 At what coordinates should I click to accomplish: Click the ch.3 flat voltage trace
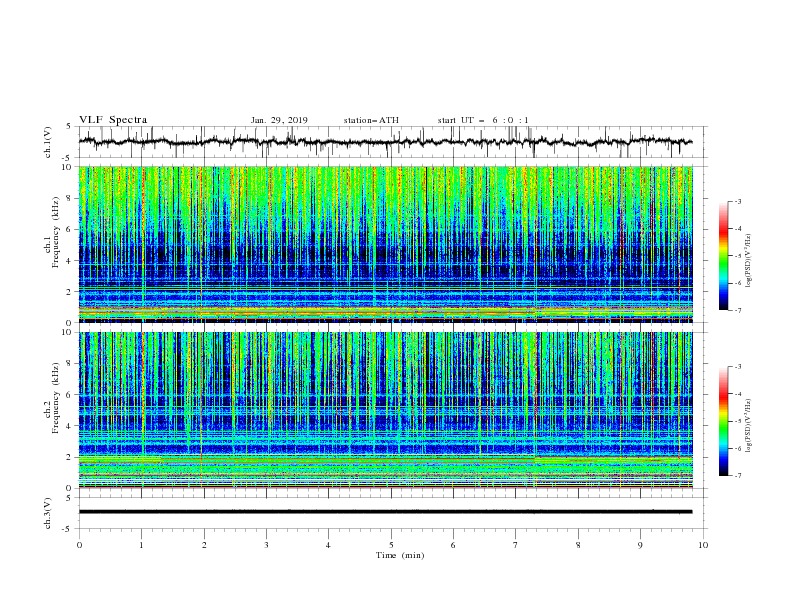point(385,512)
